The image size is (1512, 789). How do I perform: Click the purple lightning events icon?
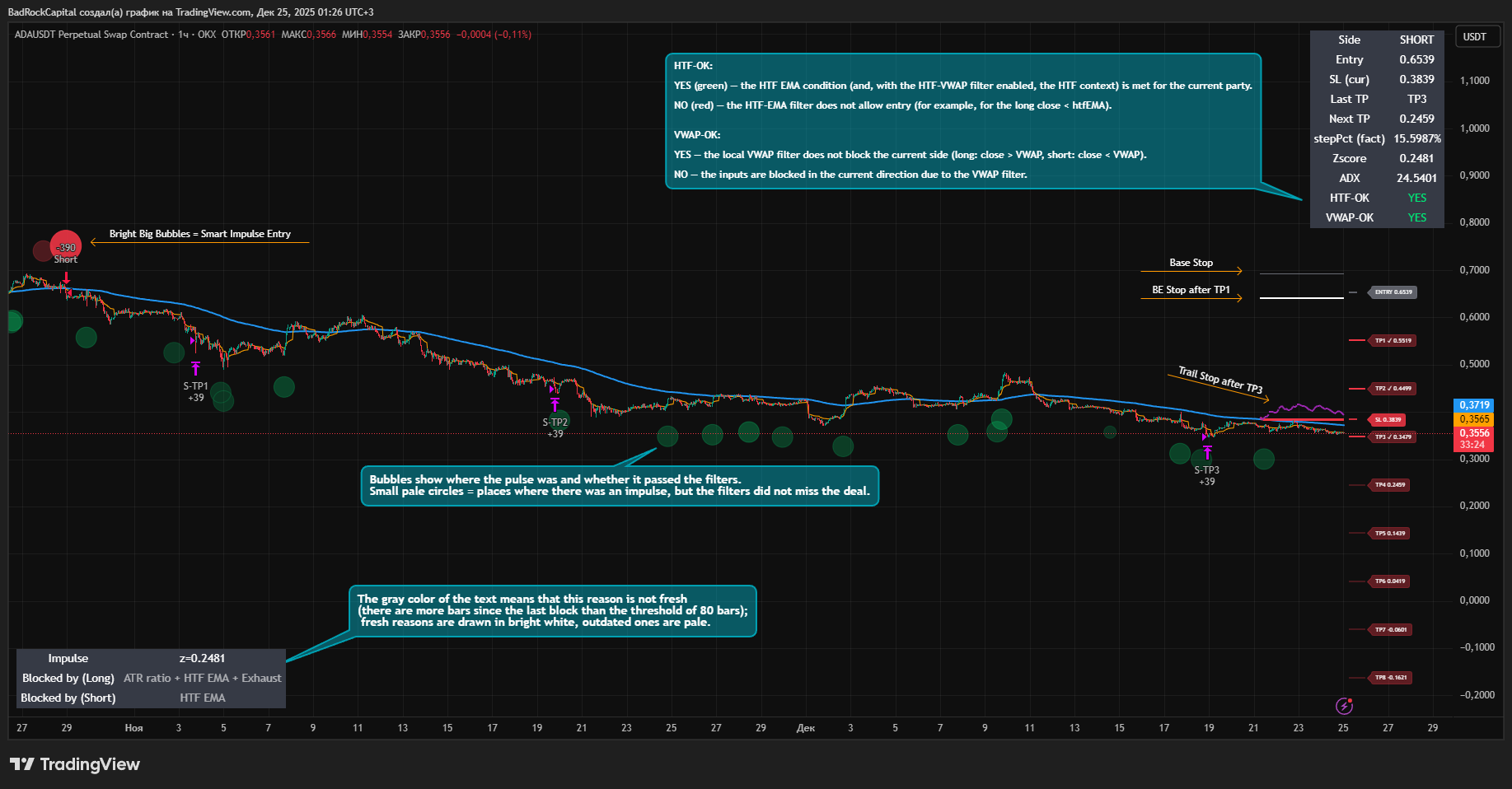pos(1344,706)
